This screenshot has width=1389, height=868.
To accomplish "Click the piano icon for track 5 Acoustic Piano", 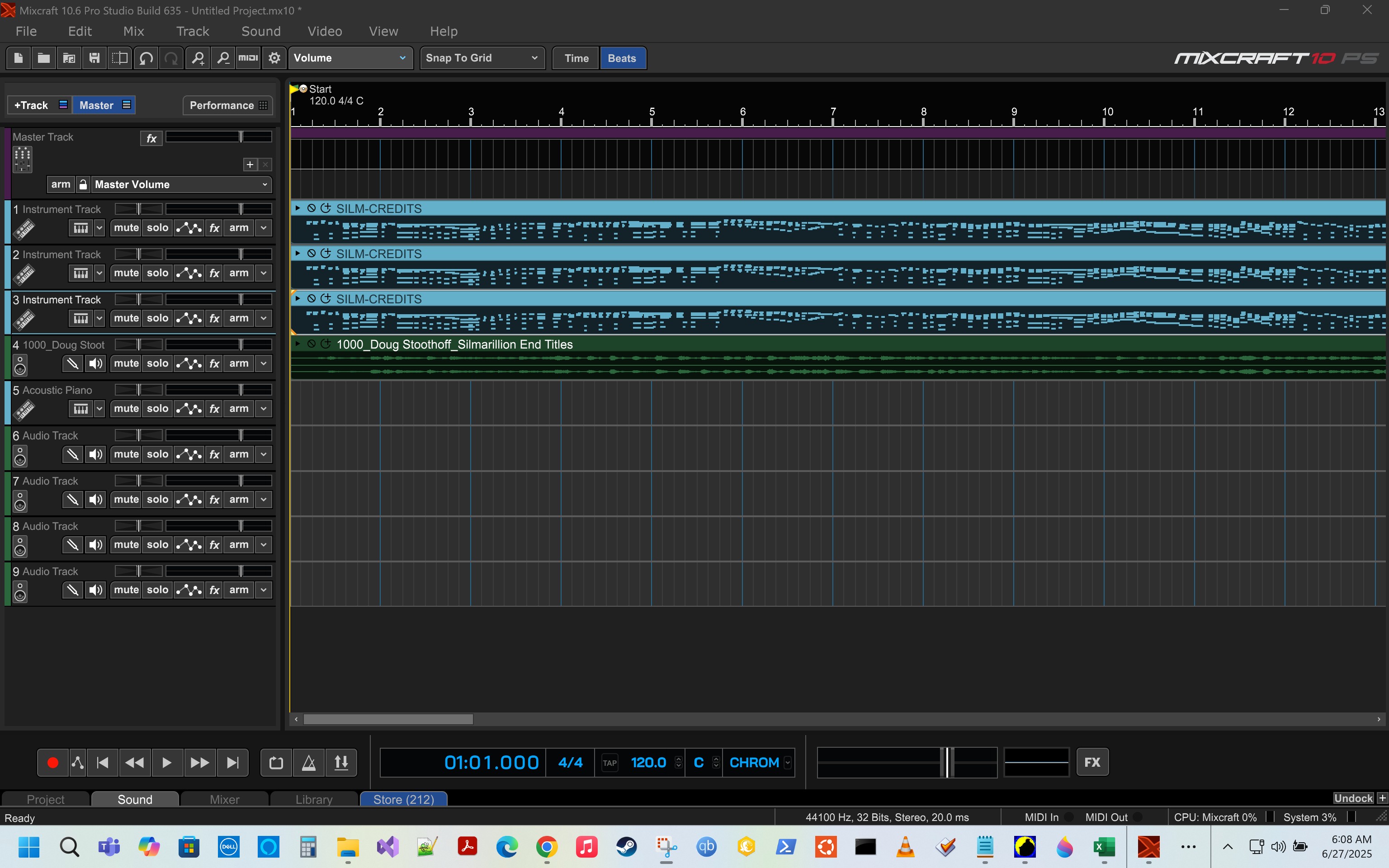I will point(81,409).
